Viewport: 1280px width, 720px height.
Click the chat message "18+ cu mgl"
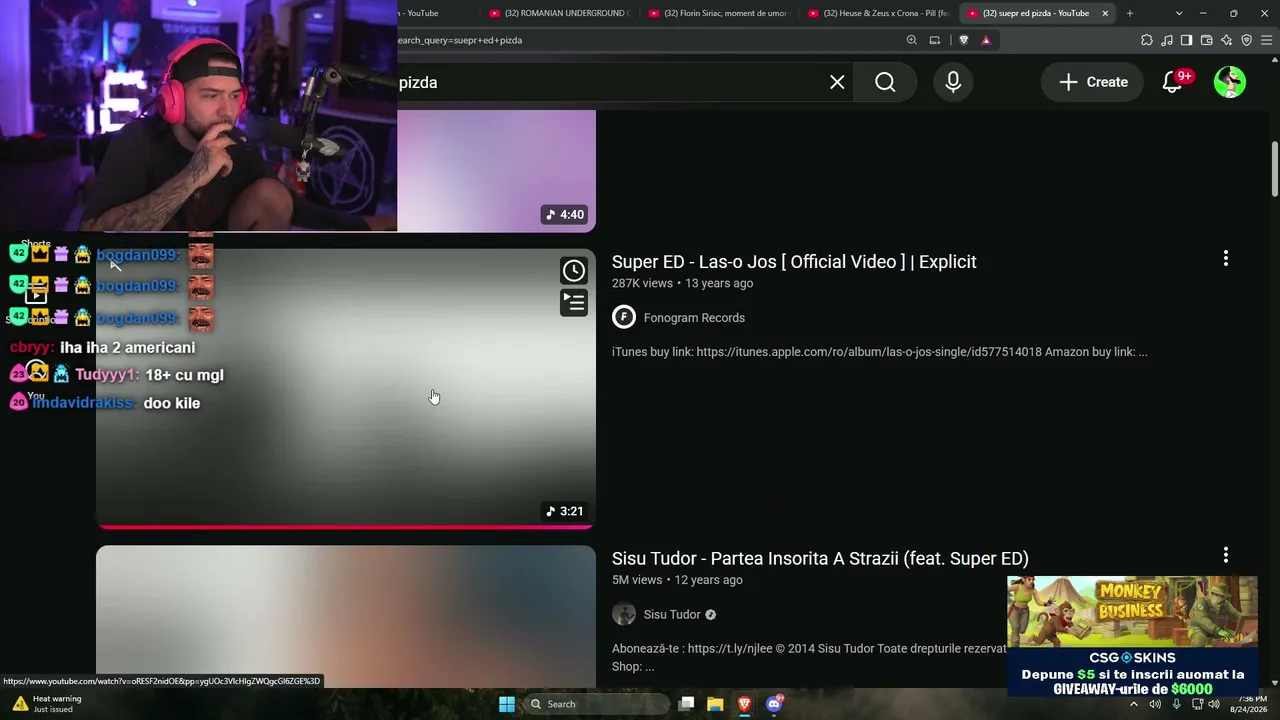pyautogui.click(x=184, y=375)
